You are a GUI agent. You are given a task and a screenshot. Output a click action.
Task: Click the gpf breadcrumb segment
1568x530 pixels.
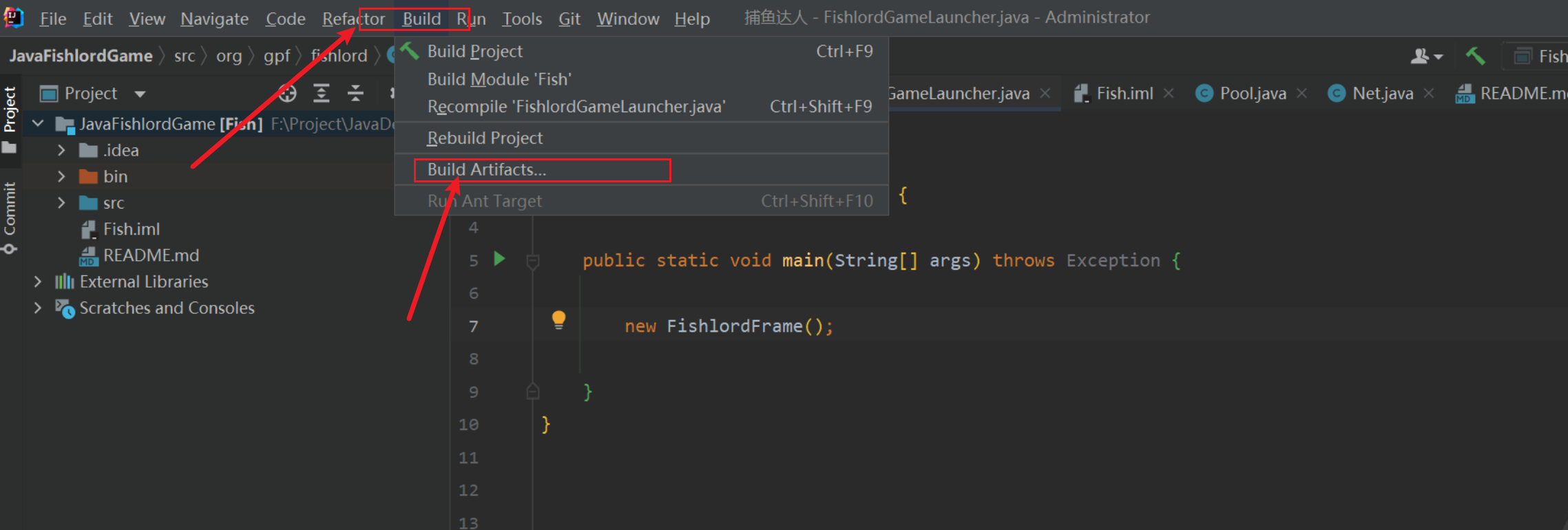click(277, 56)
